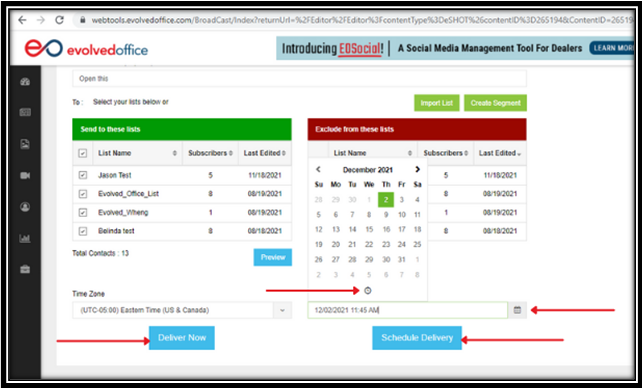Viewport: 642px width, 388px height.
Task: Click the EOSocial link in banner
Action: [360, 48]
